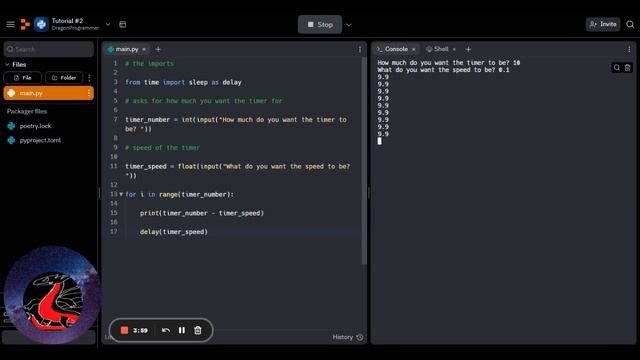The width and height of the screenshot is (640, 360).
Task: Collapse the Files section
Action: click(x=7, y=64)
